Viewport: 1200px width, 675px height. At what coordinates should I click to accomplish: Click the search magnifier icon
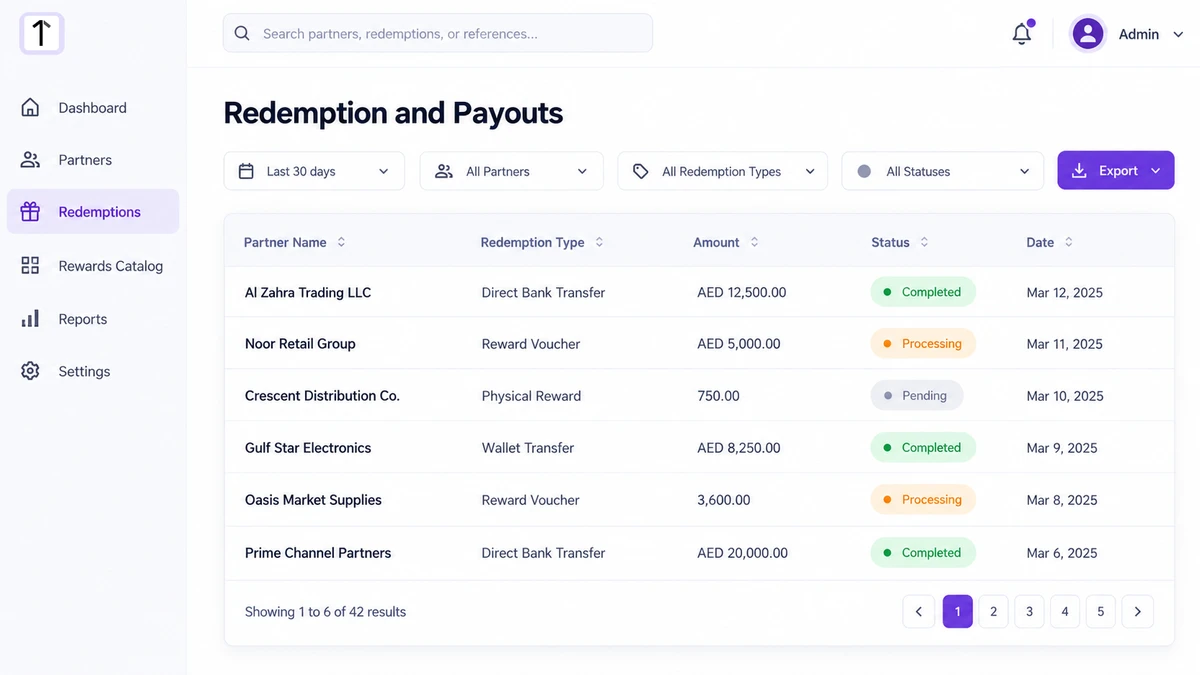(x=242, y=33)
